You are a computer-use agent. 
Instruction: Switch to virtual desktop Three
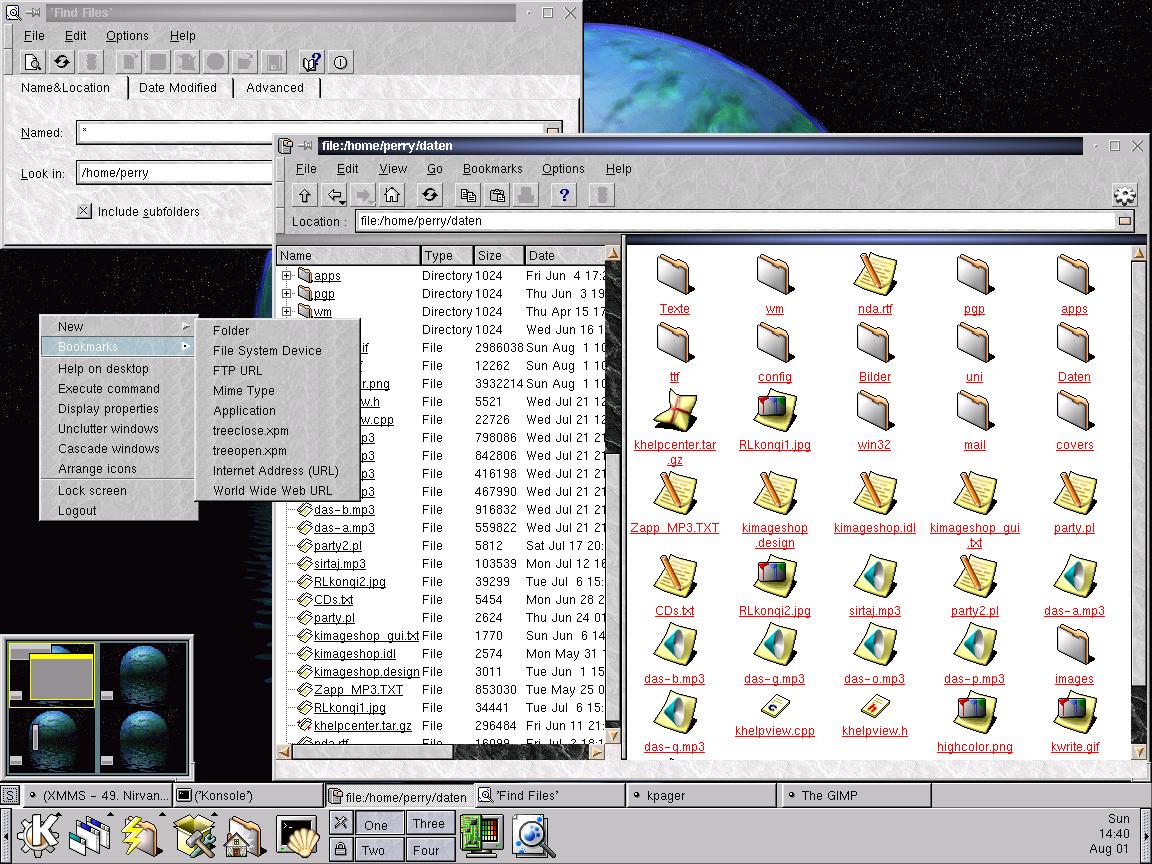pyautogui.click(x=428, y=824)
